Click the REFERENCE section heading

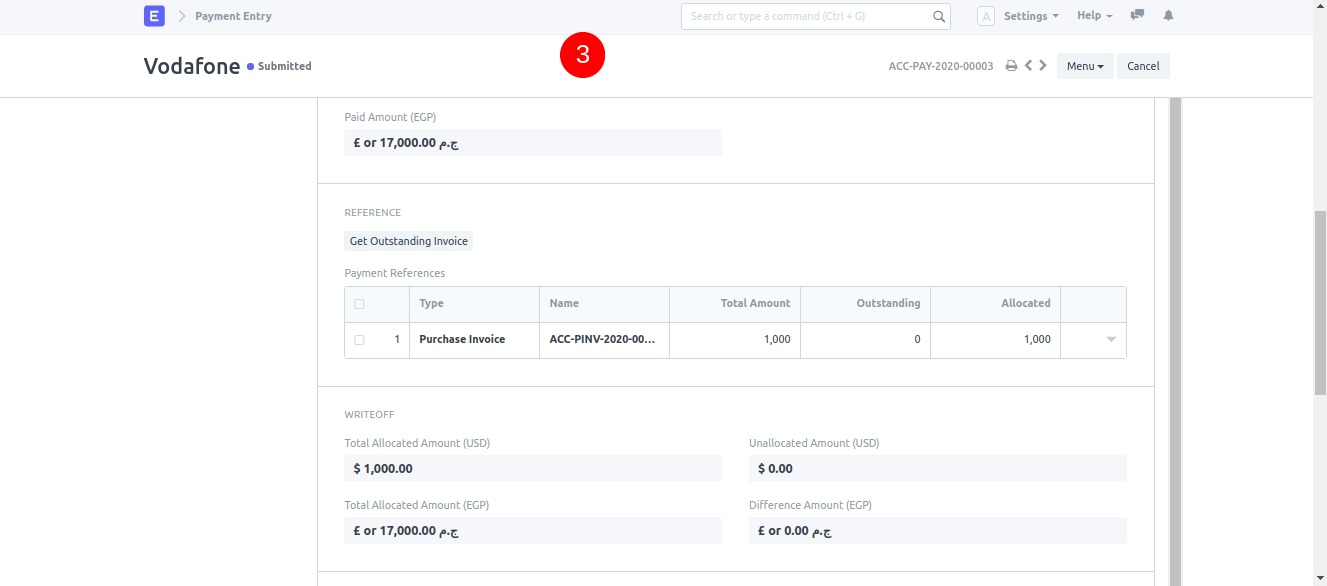pos(373,213)
